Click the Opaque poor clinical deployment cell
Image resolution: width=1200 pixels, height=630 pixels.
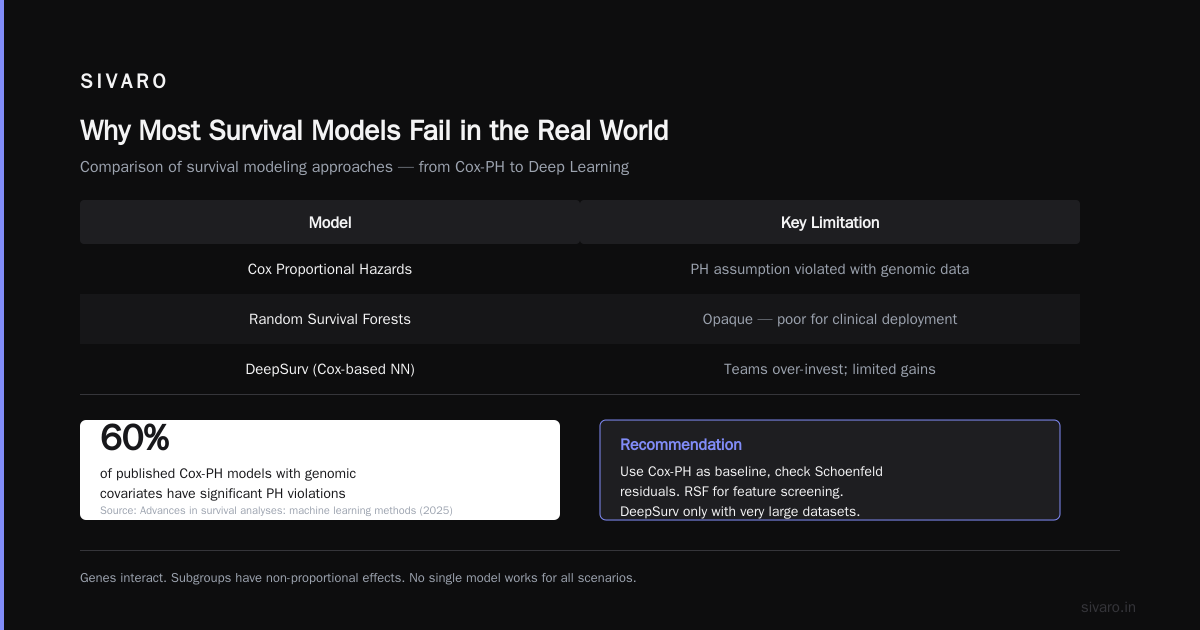[830, 319]
